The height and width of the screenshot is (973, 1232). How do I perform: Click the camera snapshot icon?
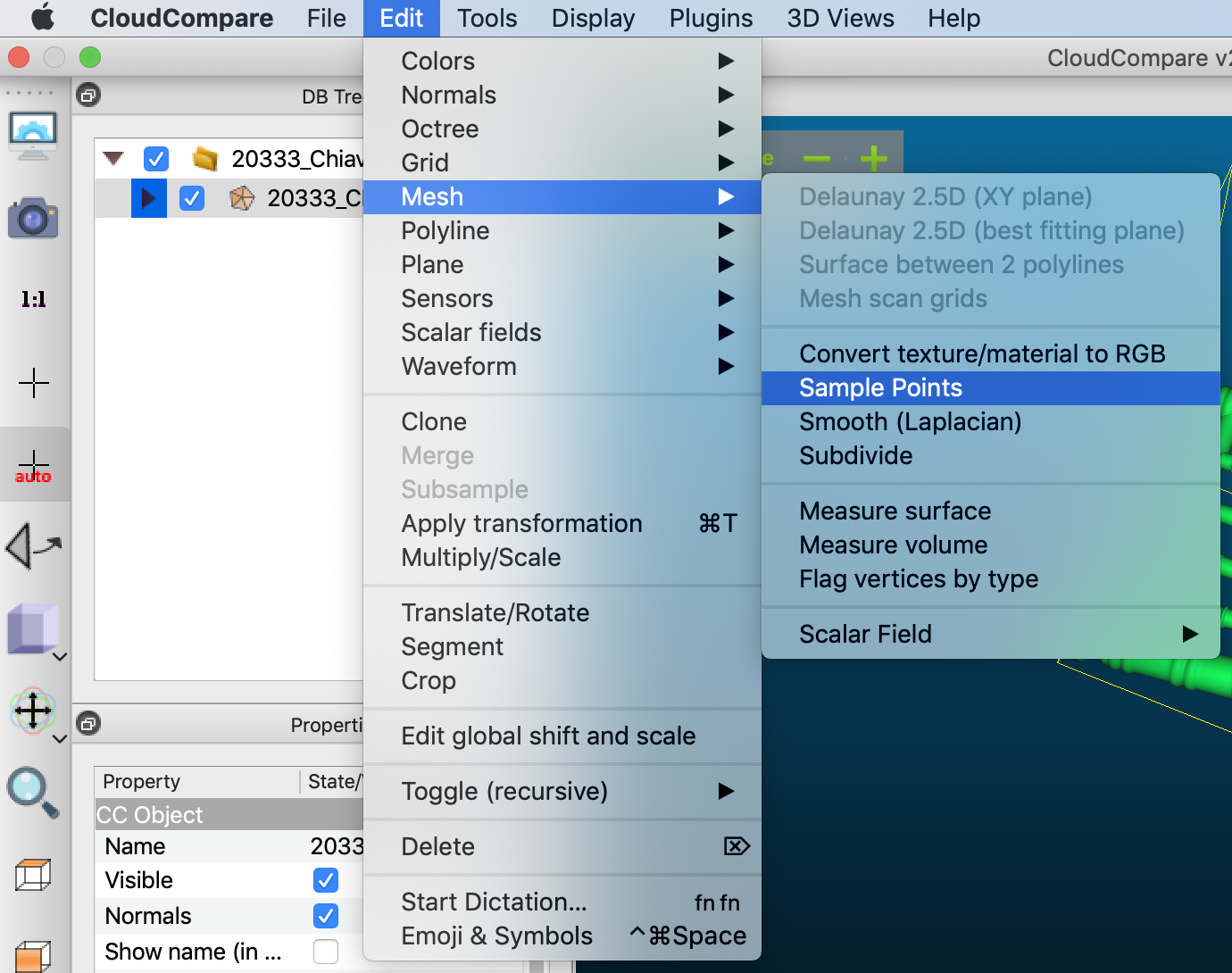pyautogui.click(x=33, y=217)
